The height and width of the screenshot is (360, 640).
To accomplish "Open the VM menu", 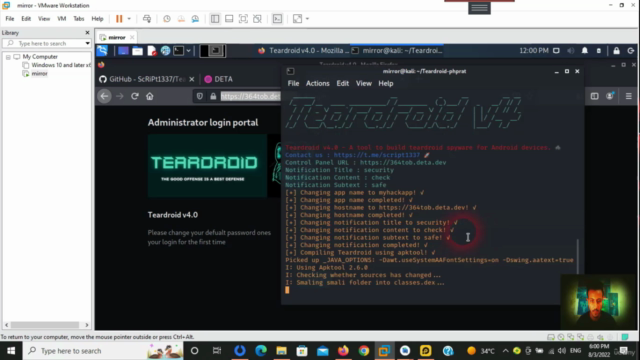I will coord(62,19).
